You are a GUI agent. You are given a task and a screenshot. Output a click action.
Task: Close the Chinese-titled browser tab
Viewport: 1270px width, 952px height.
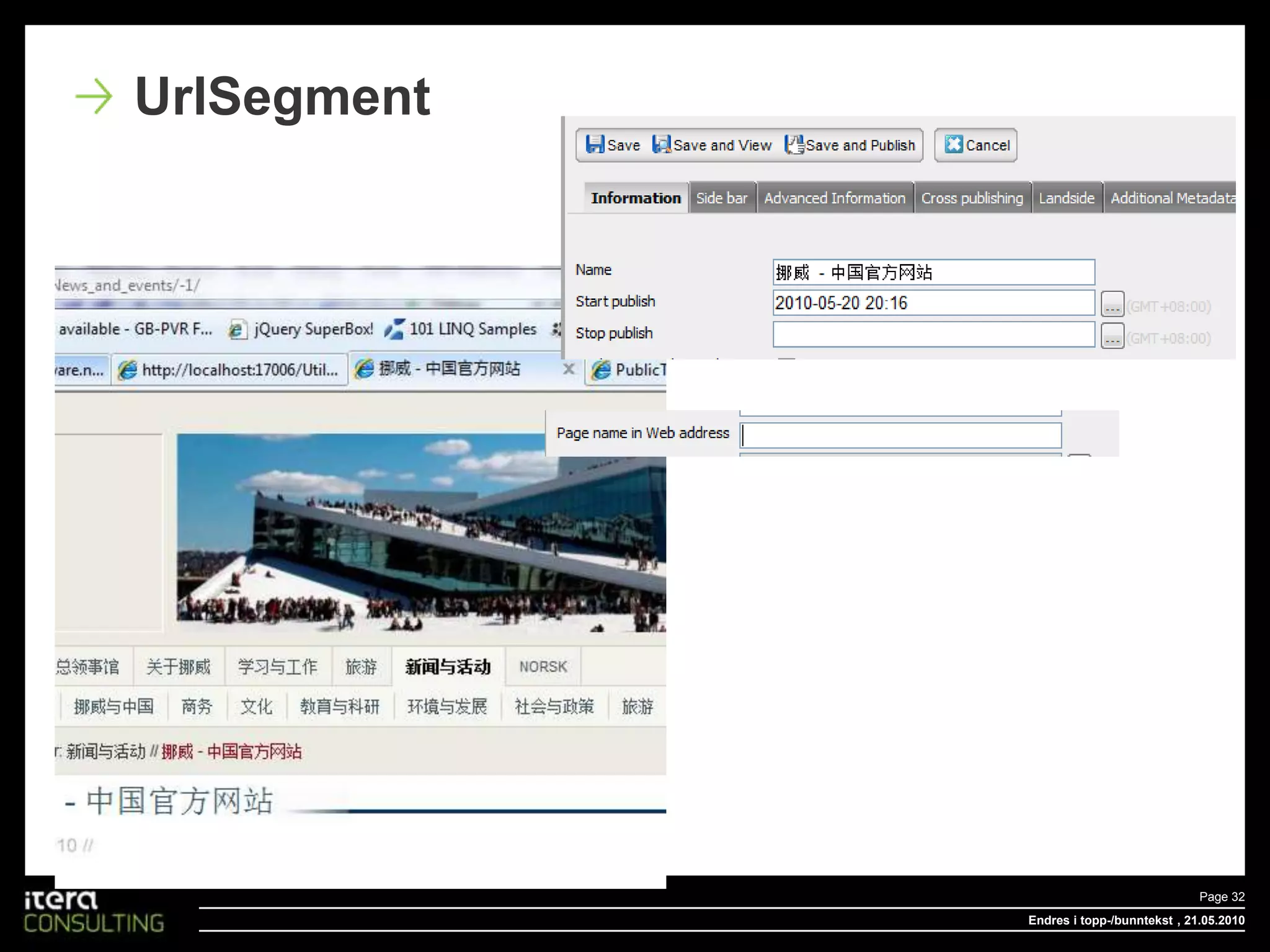coord(568,369)
